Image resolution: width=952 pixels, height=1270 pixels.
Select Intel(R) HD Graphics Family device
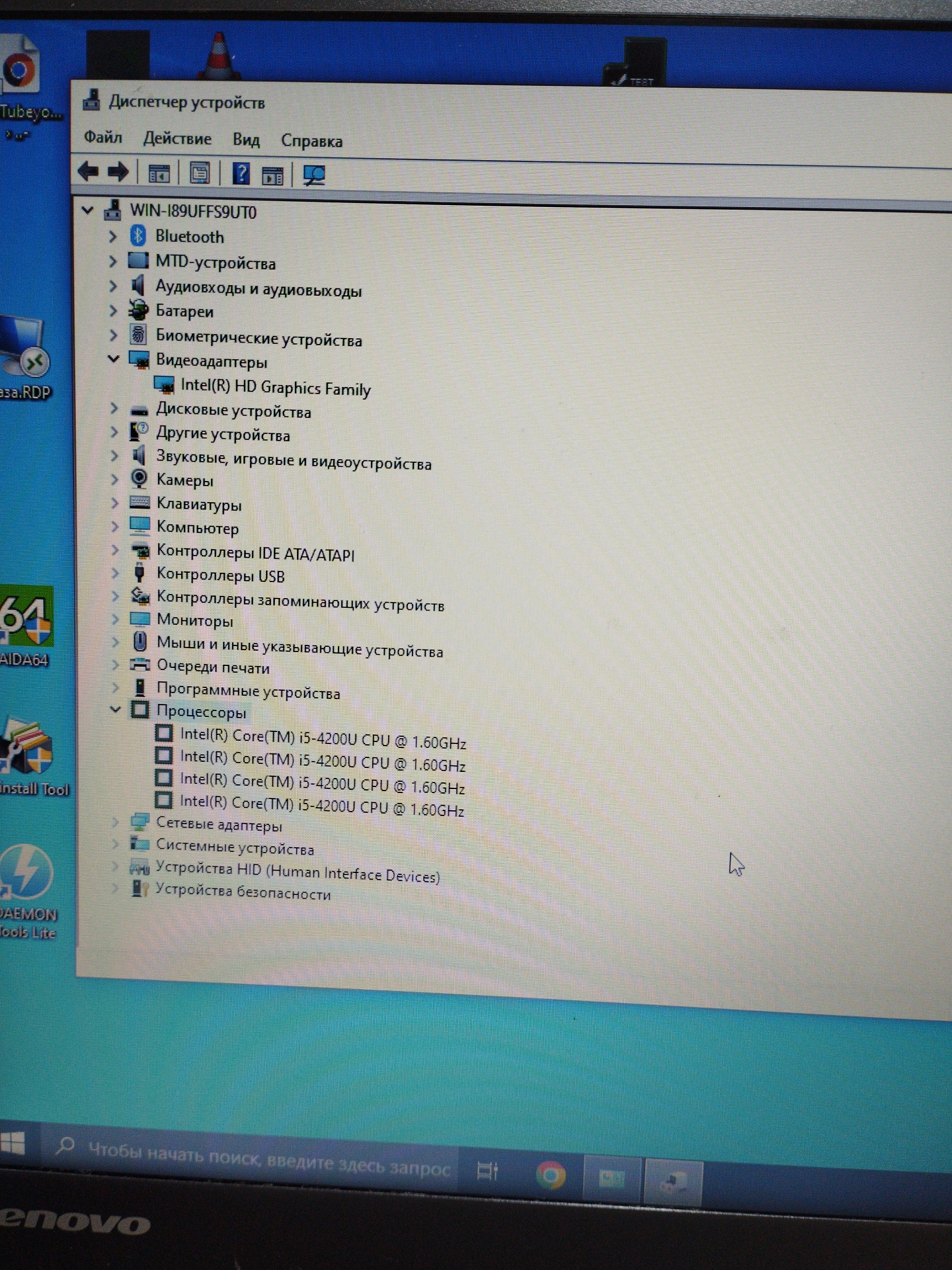(275, 387)
